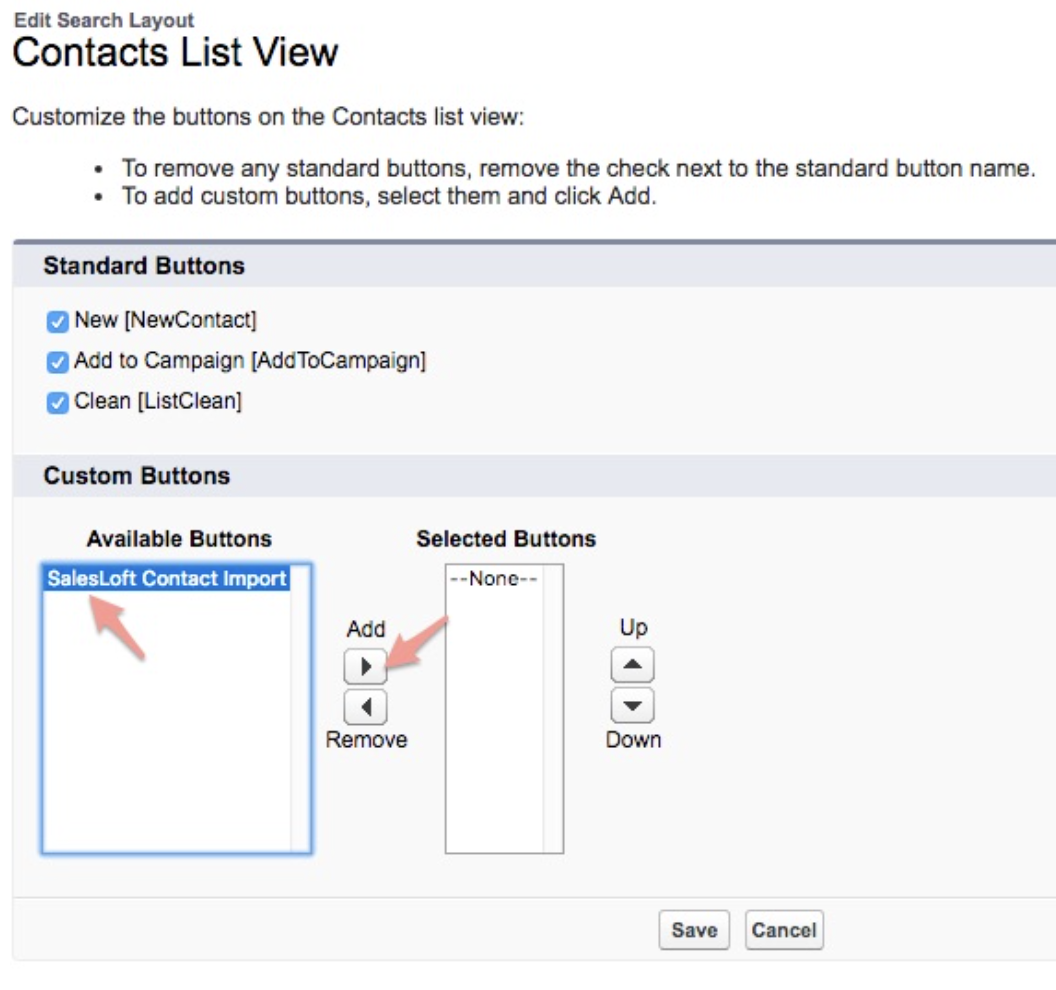Click the Available Buttons column label
Image resolution: width=1056 pixels, height=990 pixels.
[177, 538]
